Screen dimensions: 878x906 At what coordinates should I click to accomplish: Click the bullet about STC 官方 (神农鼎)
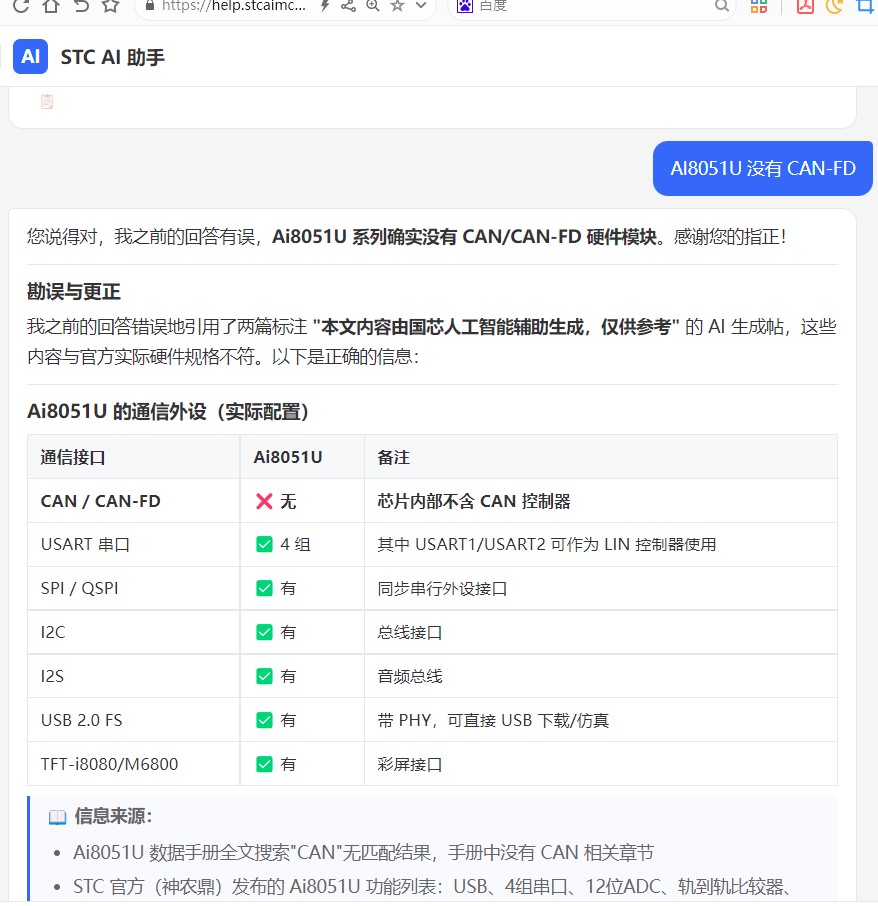tap(431, 886)
